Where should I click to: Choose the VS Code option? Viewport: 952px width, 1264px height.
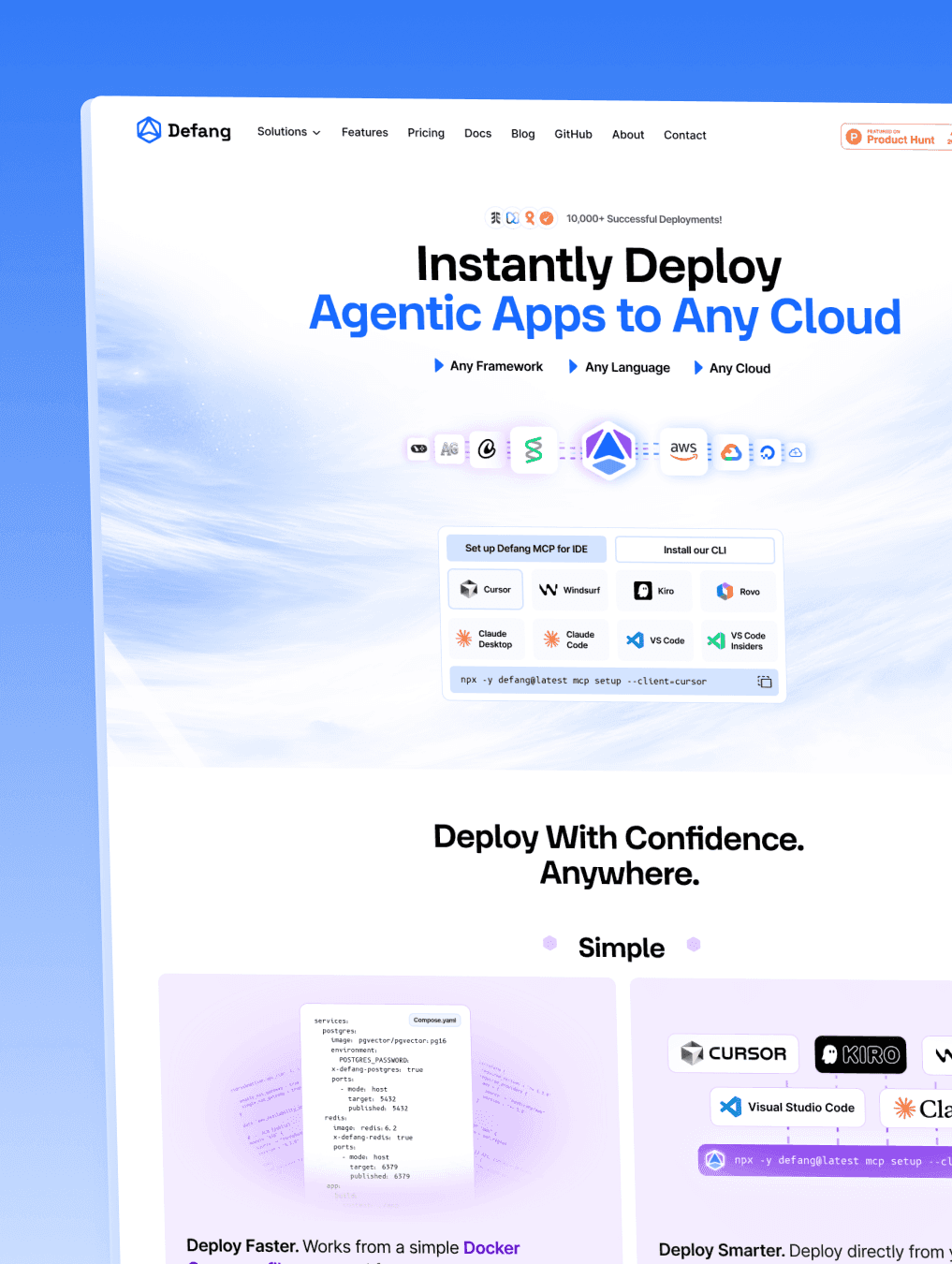click(x=655, y=640)
